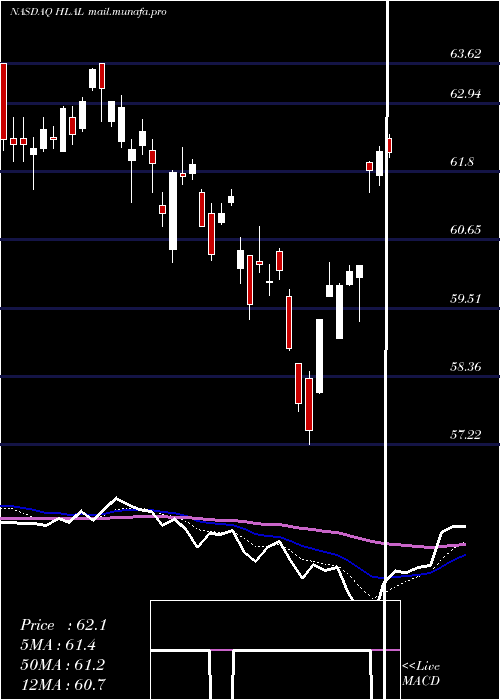This screenshot has height=700, width=500.
Task: Click the 61.8 price level label
Action: [x=462, y=162]
